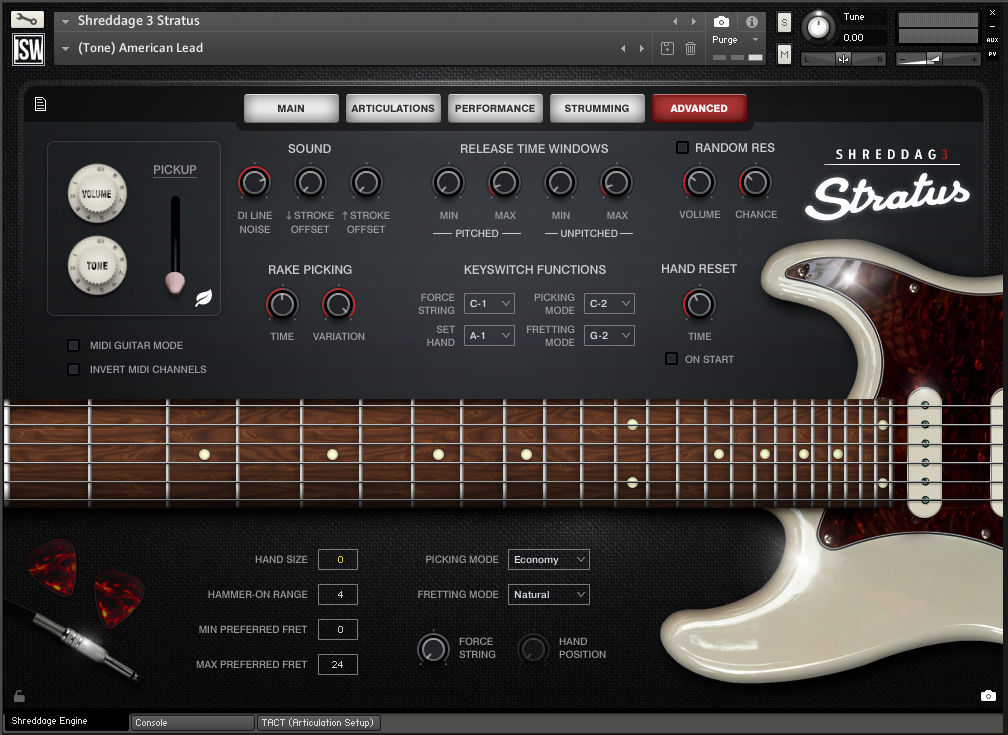Click the camera snapshot icon in header
This screenshot has height=735, width=1008.
[721, 21]
